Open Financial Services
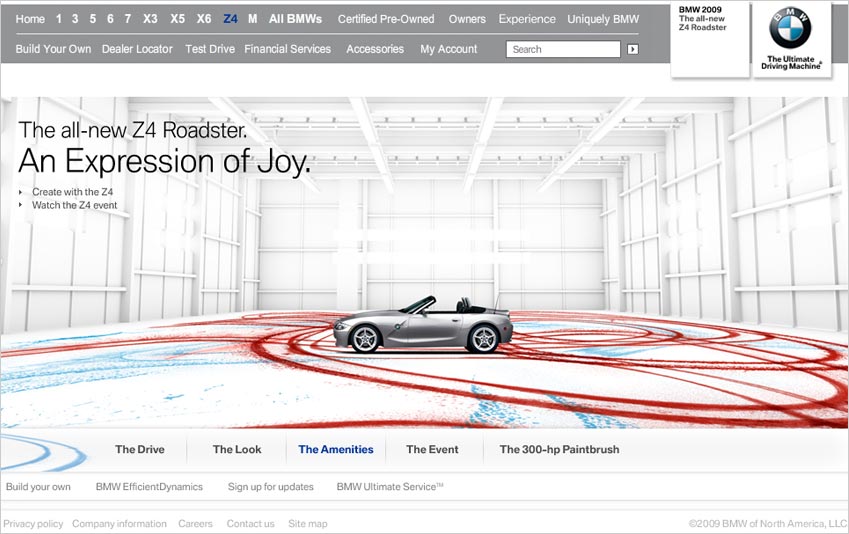Screen dimensions: 849x534 pyautogui.click(x=288, y=49)
